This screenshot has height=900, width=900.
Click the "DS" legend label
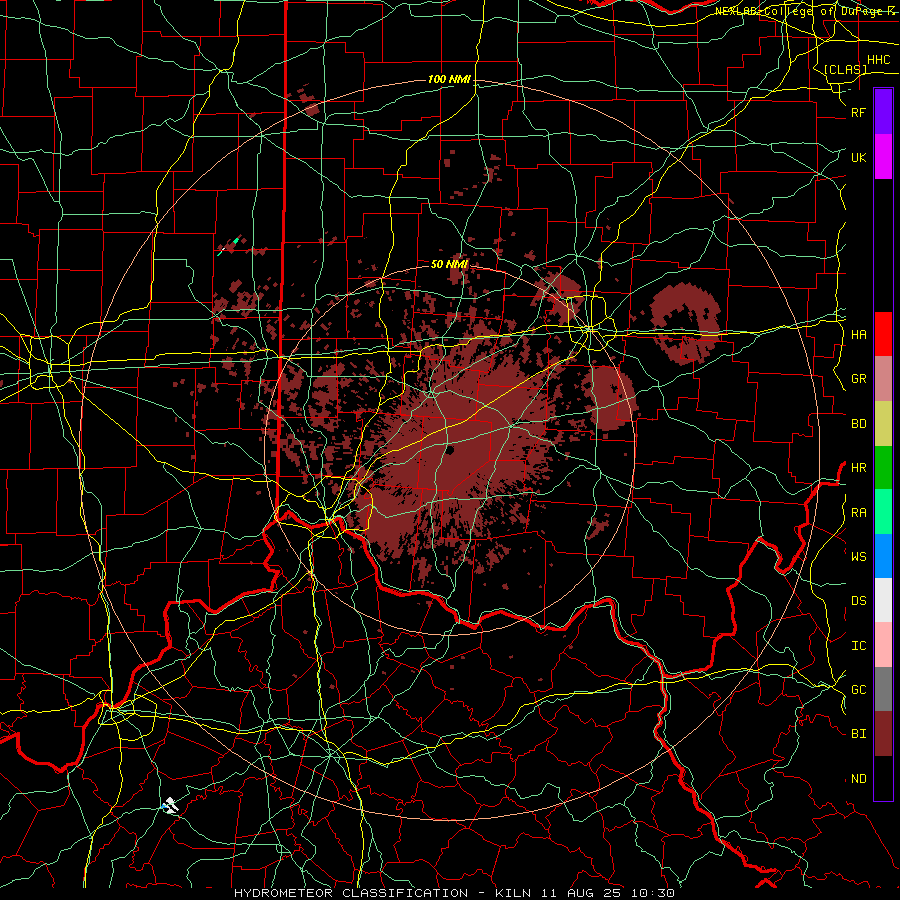[x=858, y=601]
